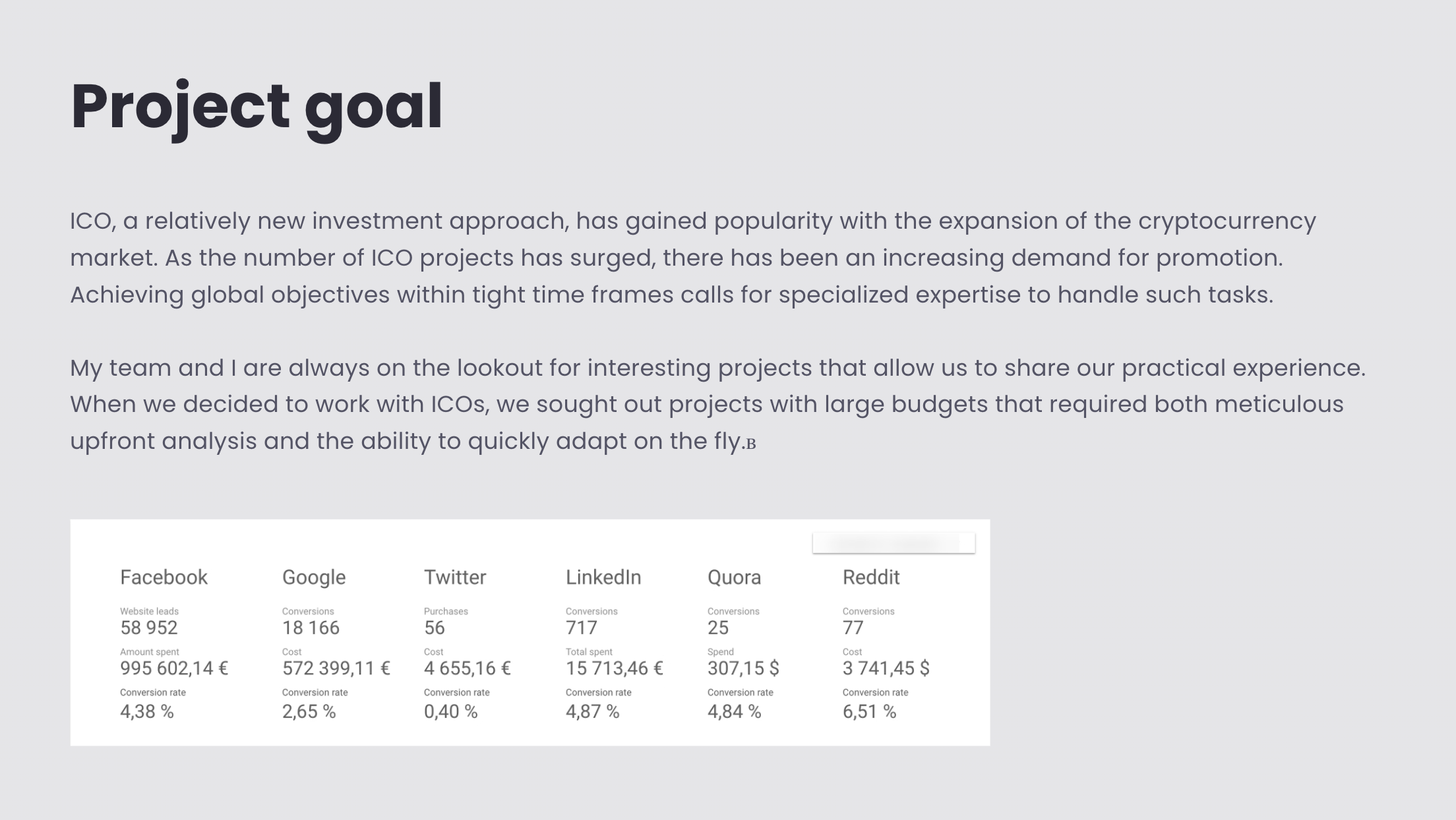
Task: Click paragraph beginning "My team and I"
Action: (718, 405)
